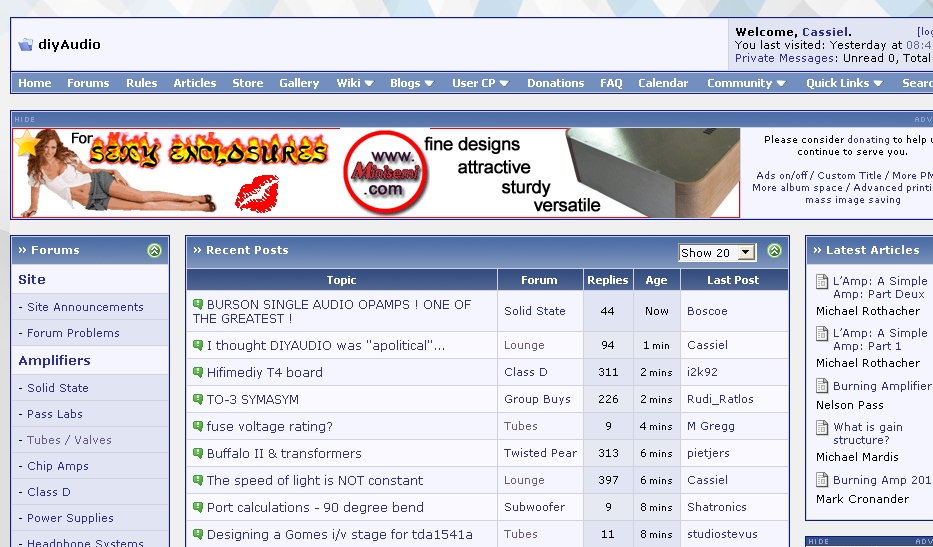Screen dimensions: 933x547
Task: Open Group Buys forum link
Action: click(x=537, y=399)
